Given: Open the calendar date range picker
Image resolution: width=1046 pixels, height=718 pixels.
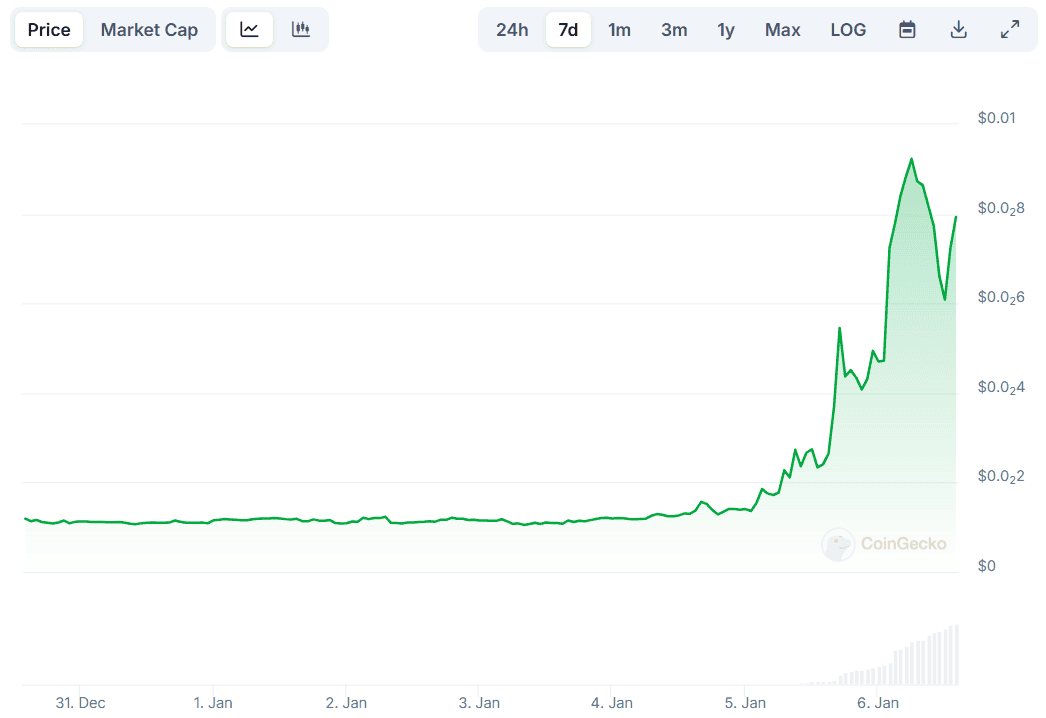Looking at the screenshot, I should (907, 29).
